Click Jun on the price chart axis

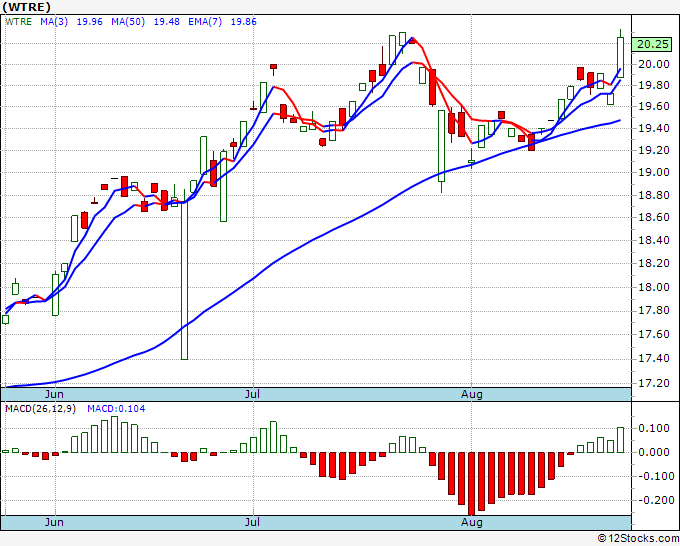pyautogui.click(x=54, y=394)
